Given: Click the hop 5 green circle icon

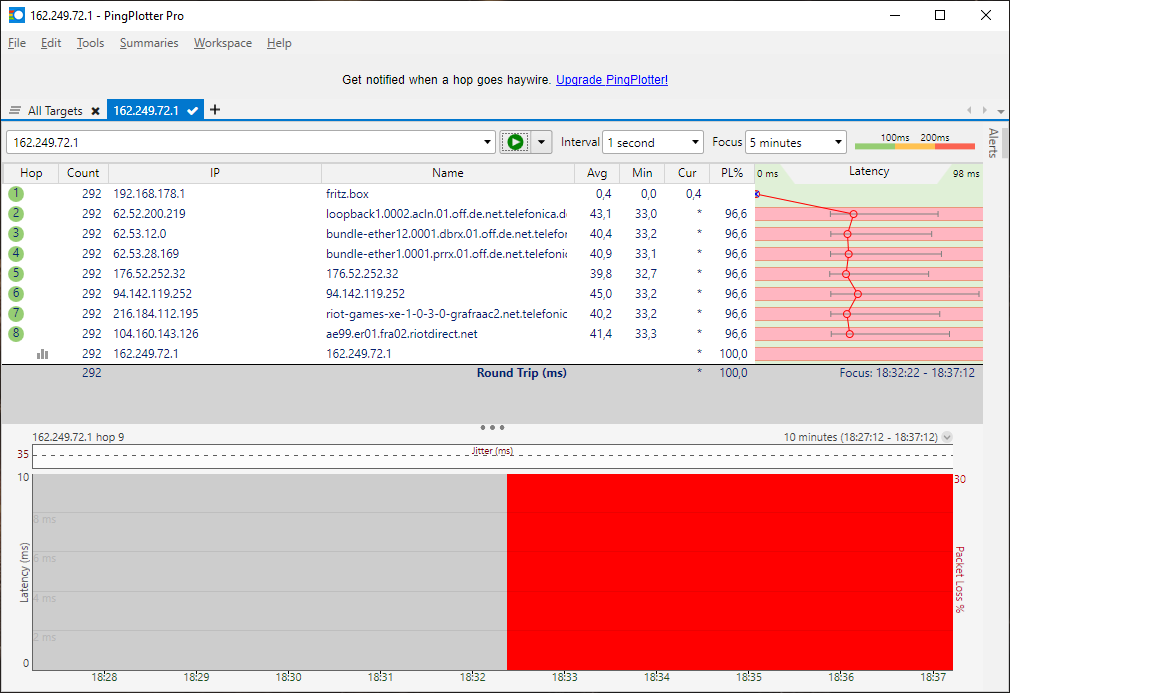Looking at the screenshot, I should 15,273.
